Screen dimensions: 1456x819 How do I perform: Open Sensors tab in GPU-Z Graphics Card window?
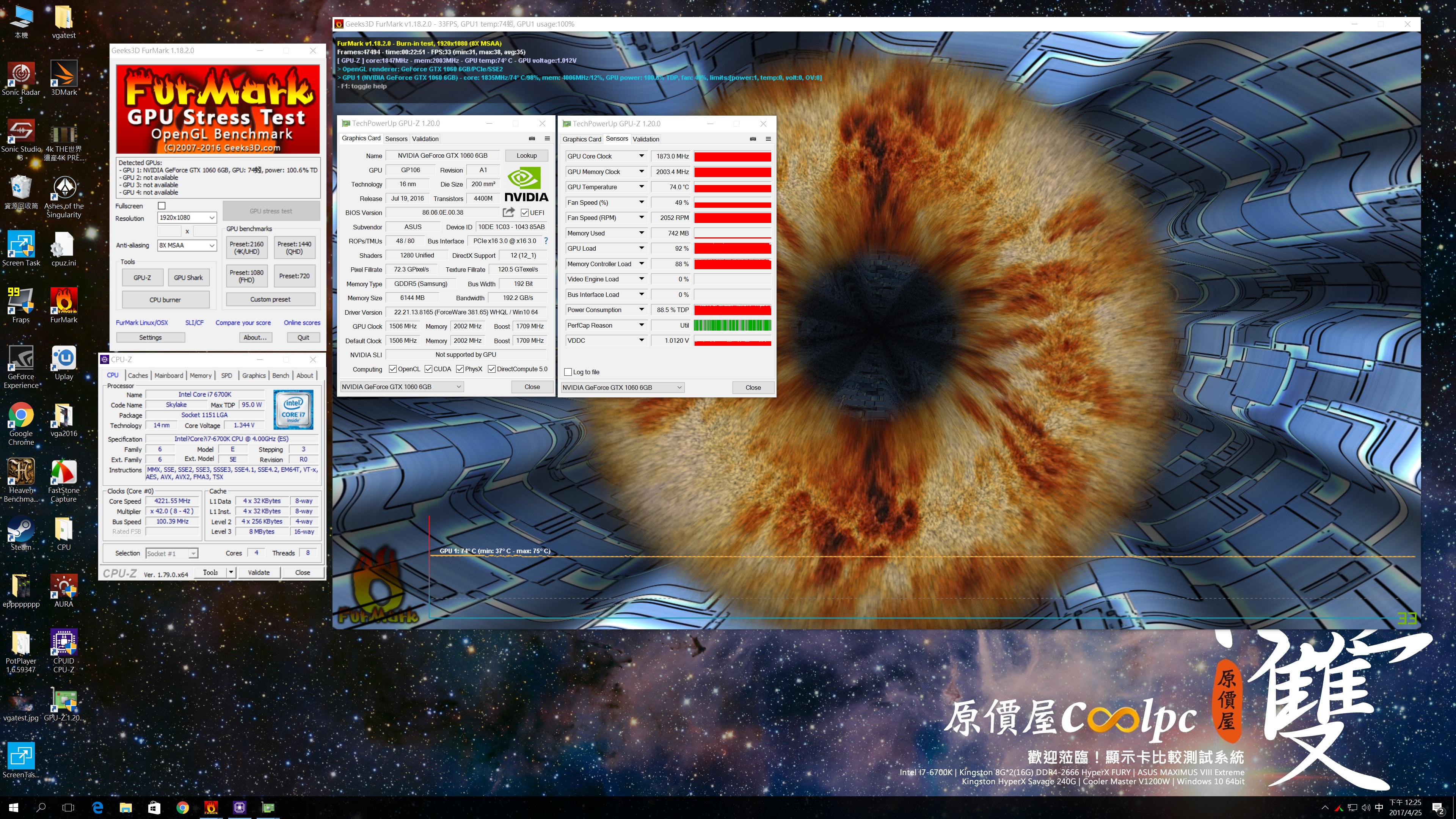coord(396,138)
